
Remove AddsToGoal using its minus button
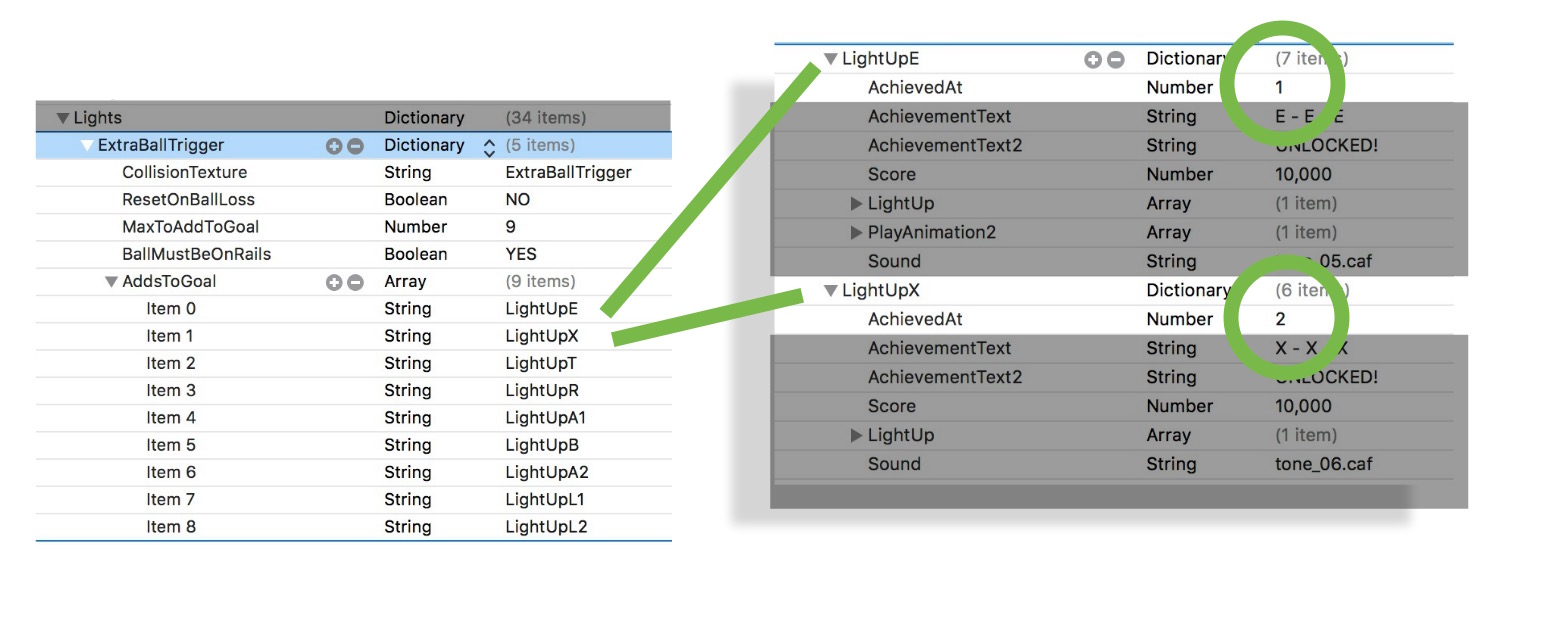pos(355,282)
